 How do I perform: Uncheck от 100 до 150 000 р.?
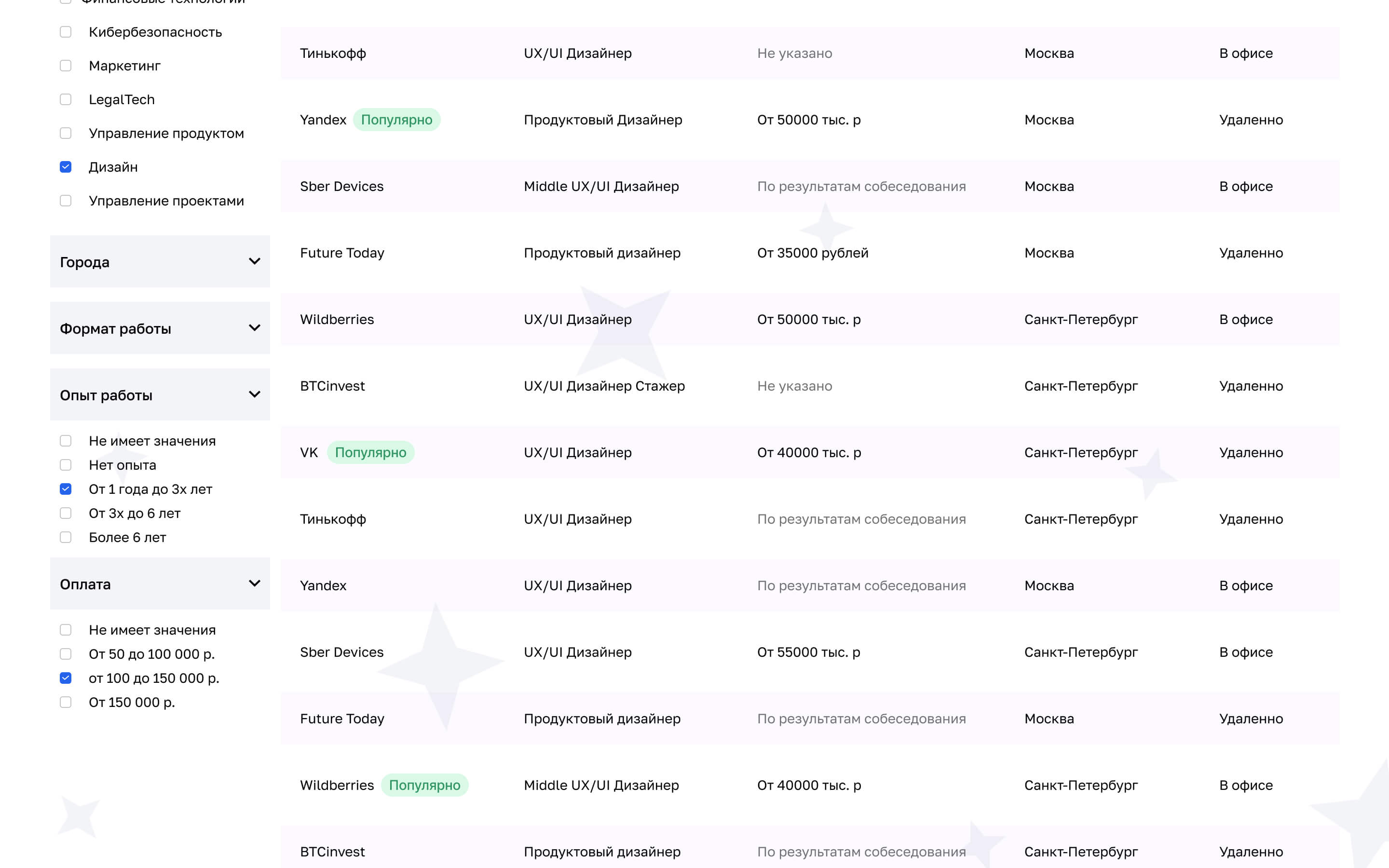(66, 678)
